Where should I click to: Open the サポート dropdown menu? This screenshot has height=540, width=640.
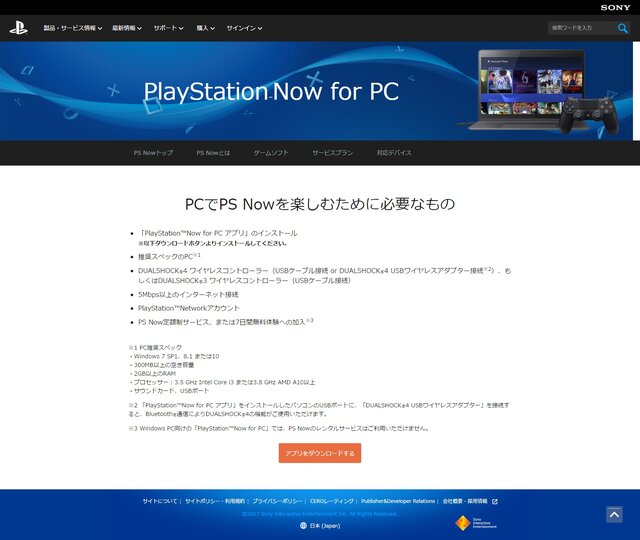169,28
